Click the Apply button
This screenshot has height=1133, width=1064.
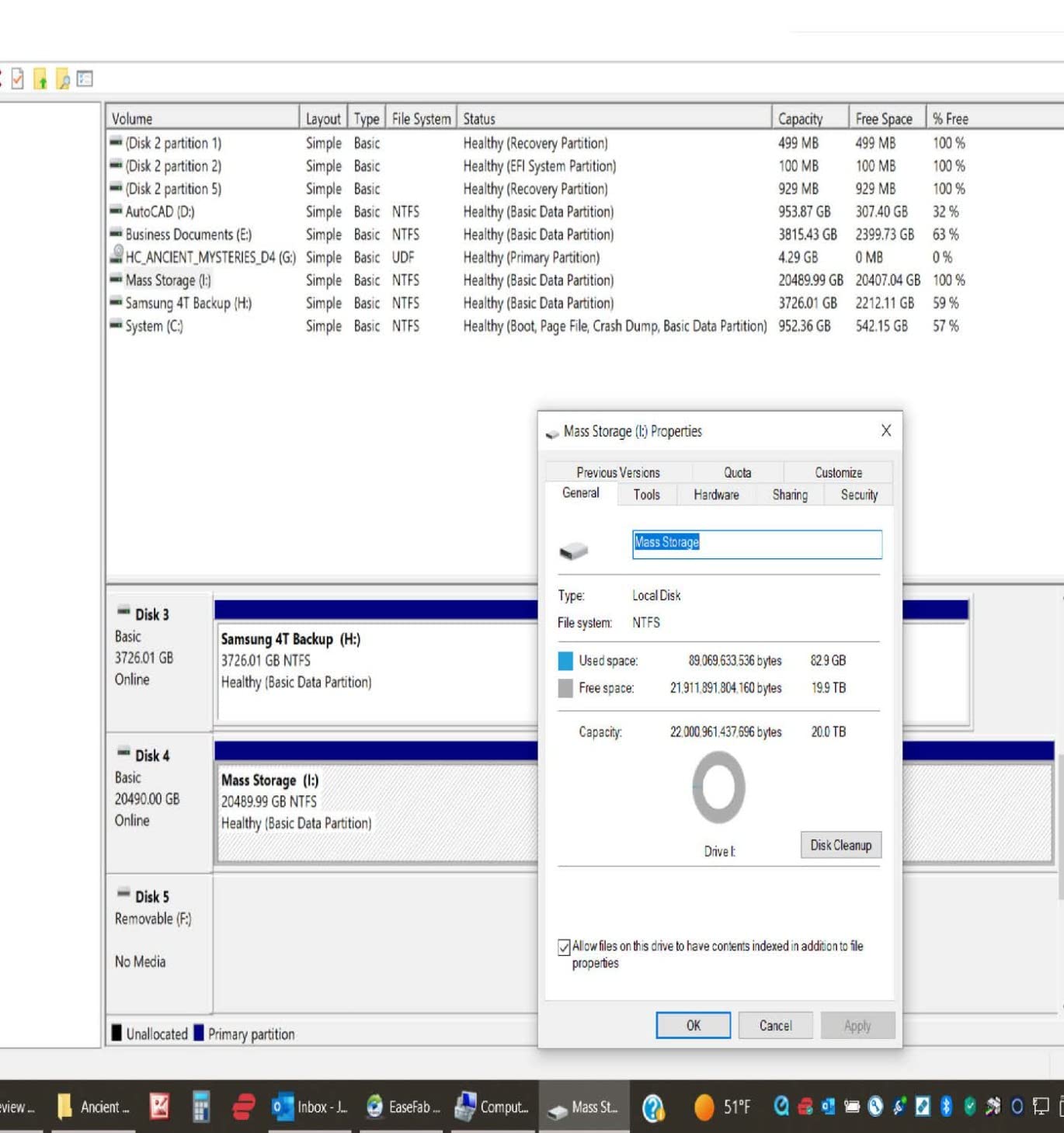(857, 1025)
